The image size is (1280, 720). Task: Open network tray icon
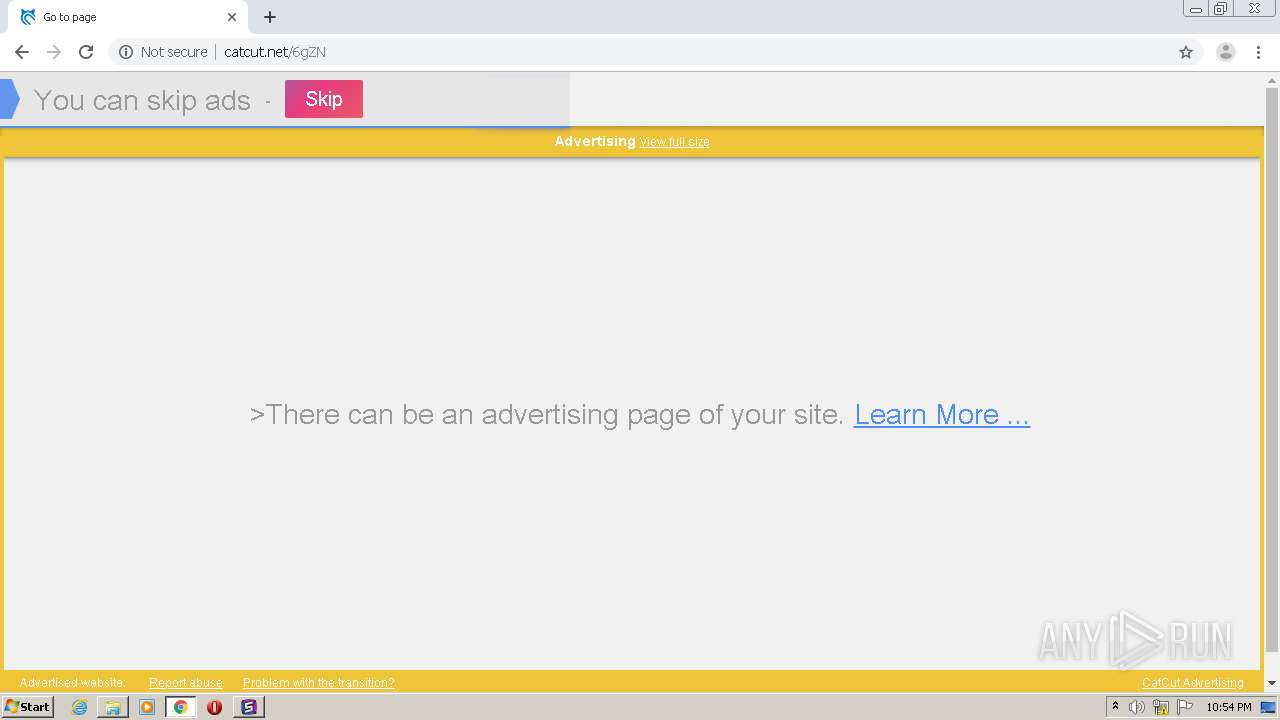[1161, 707]
